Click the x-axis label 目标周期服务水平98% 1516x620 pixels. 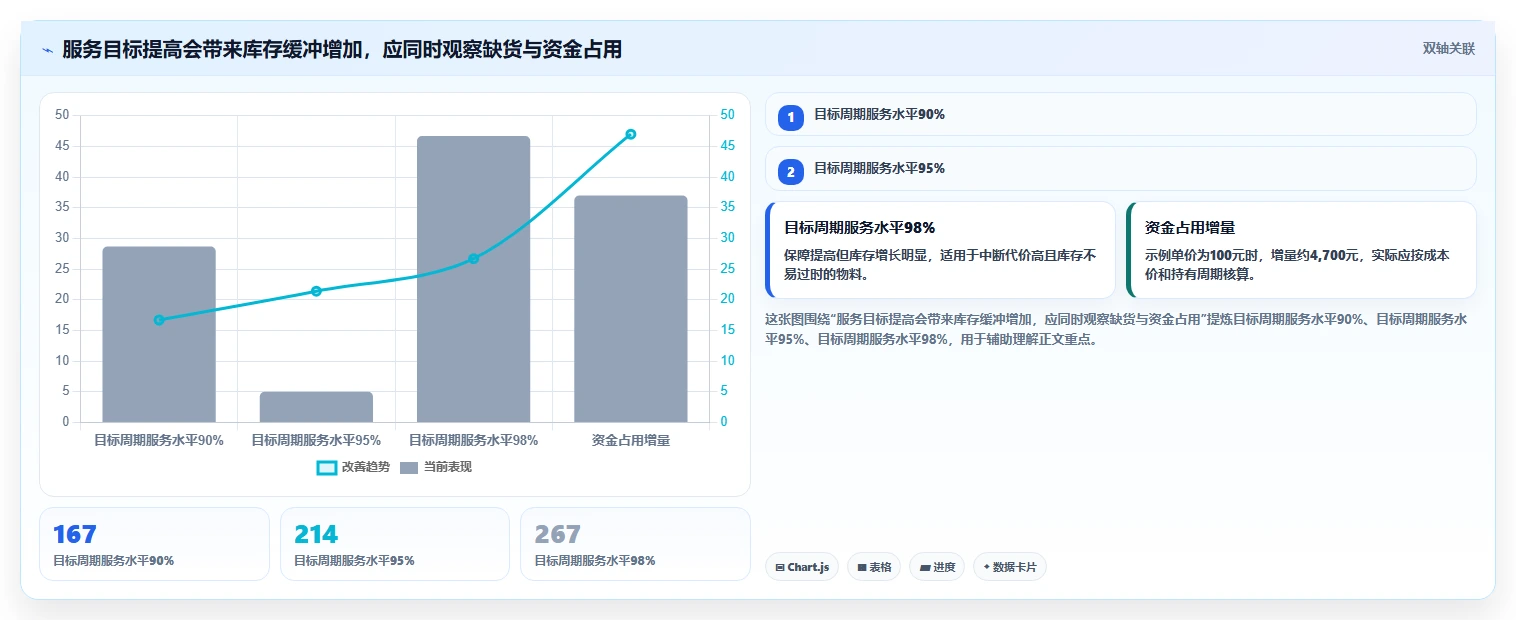pos(473,440)
